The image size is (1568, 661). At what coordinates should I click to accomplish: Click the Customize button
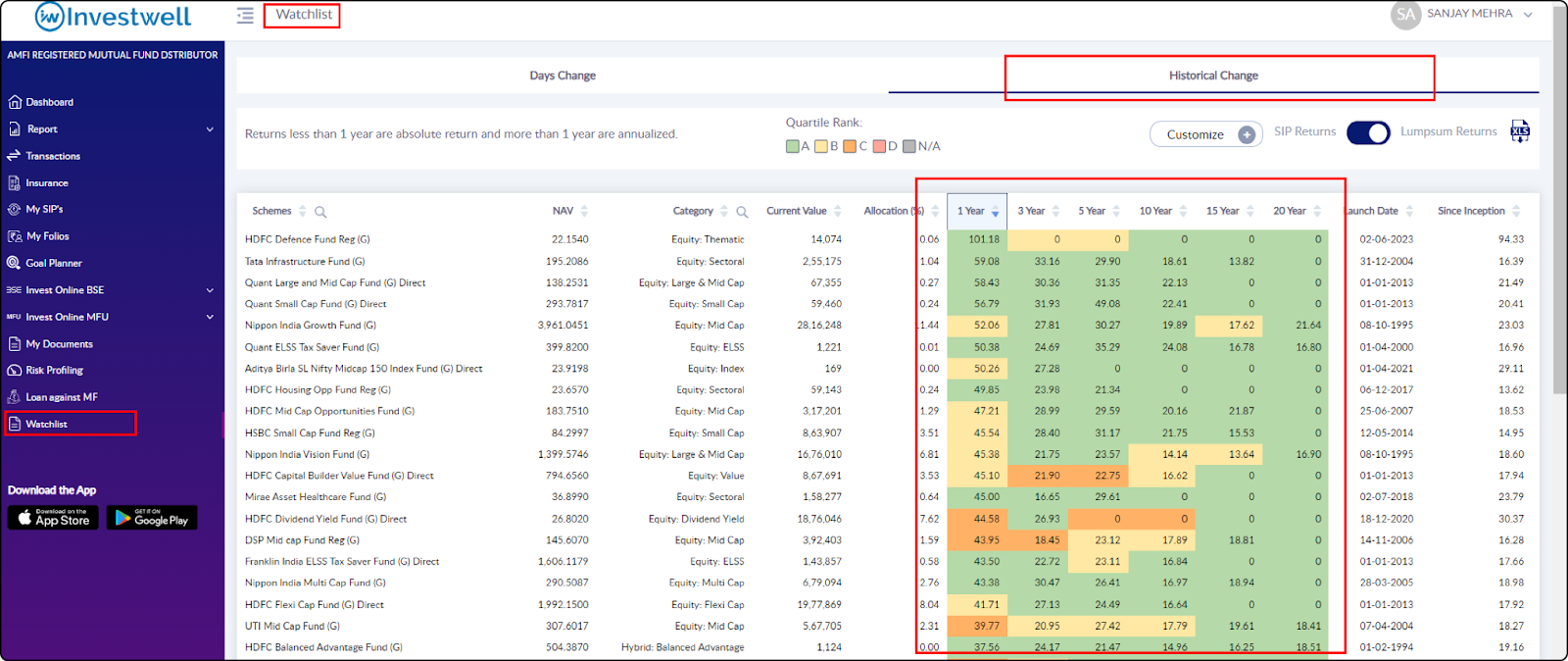tap(1205, 134)
